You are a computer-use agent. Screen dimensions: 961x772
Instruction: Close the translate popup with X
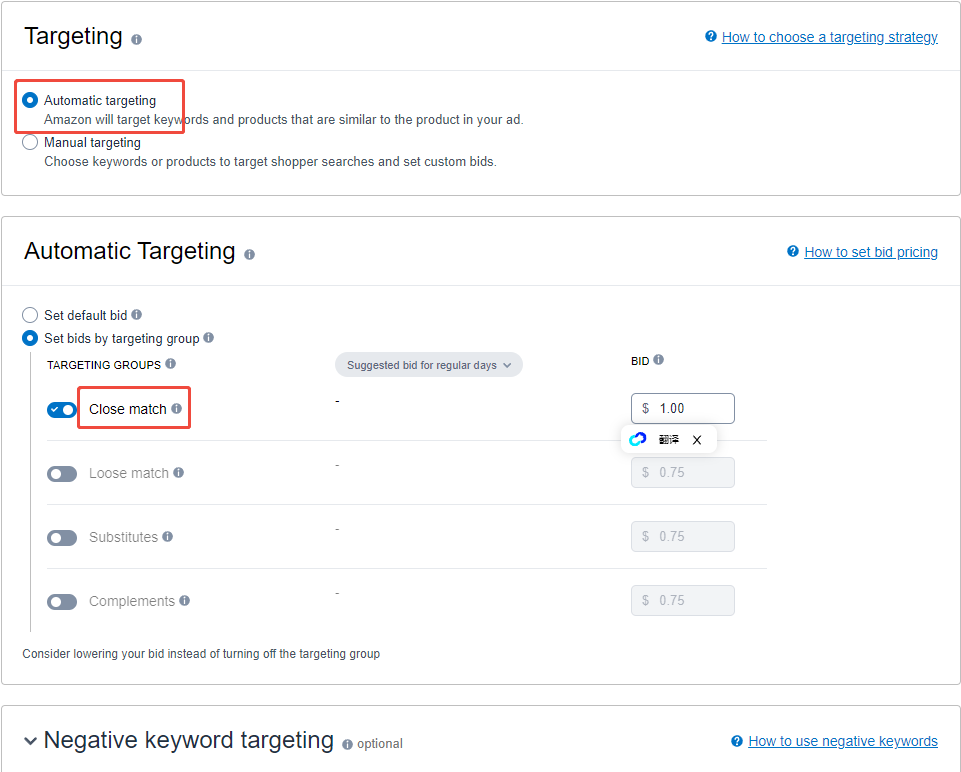coord(697,440)
